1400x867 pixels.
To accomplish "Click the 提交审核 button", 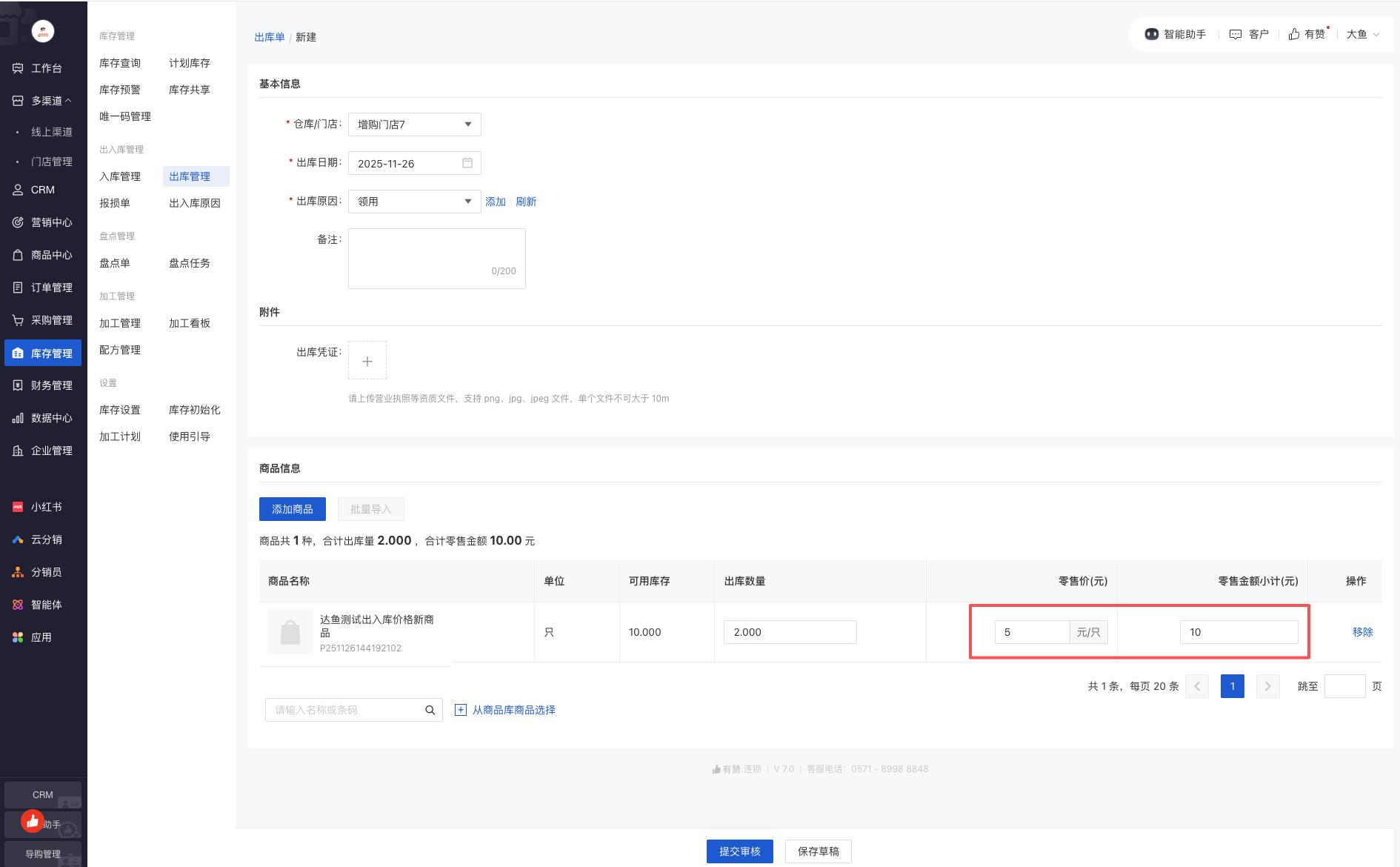I will (739, 851).
